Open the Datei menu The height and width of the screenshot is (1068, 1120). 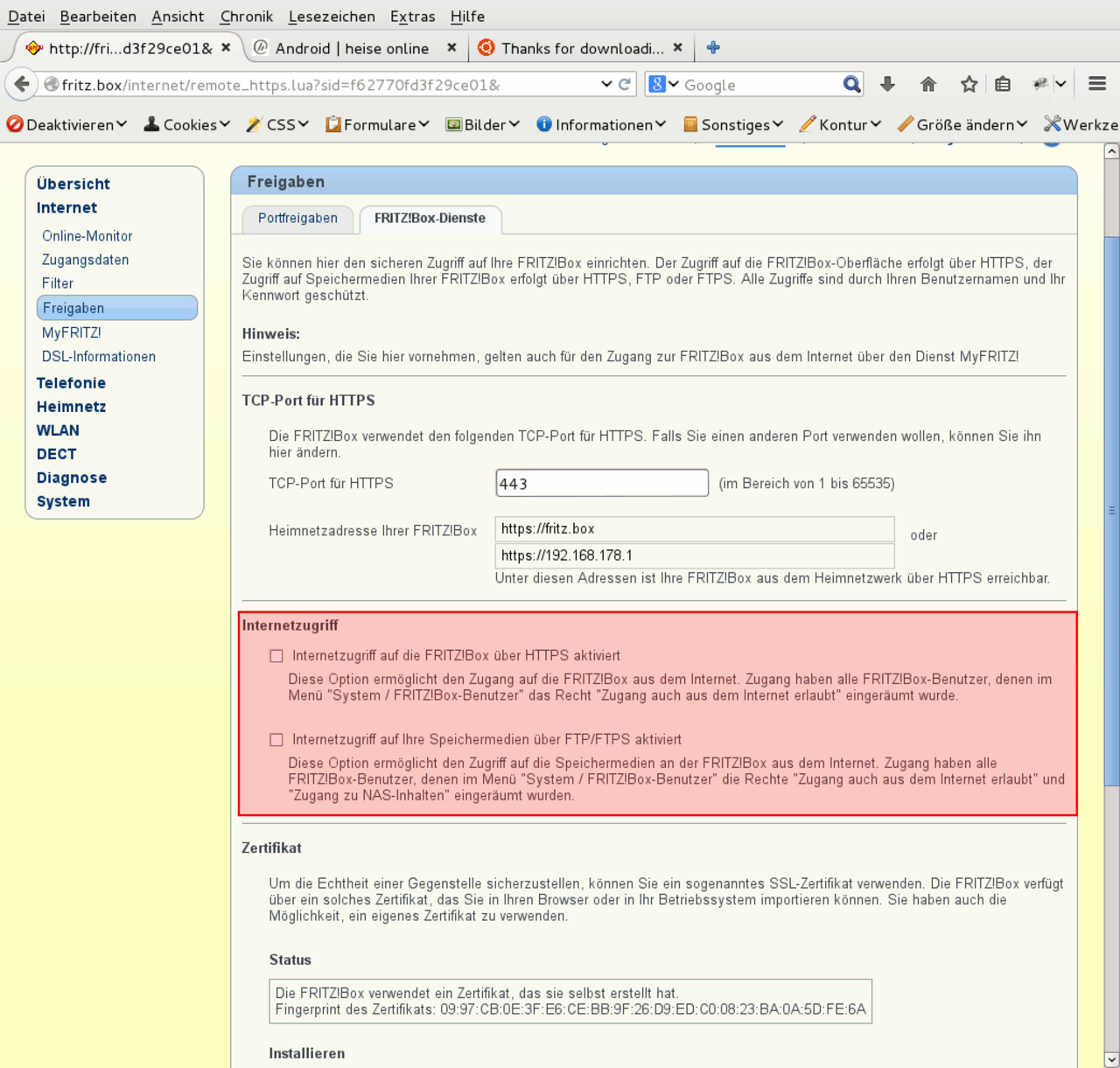click(x=26, y=16)
